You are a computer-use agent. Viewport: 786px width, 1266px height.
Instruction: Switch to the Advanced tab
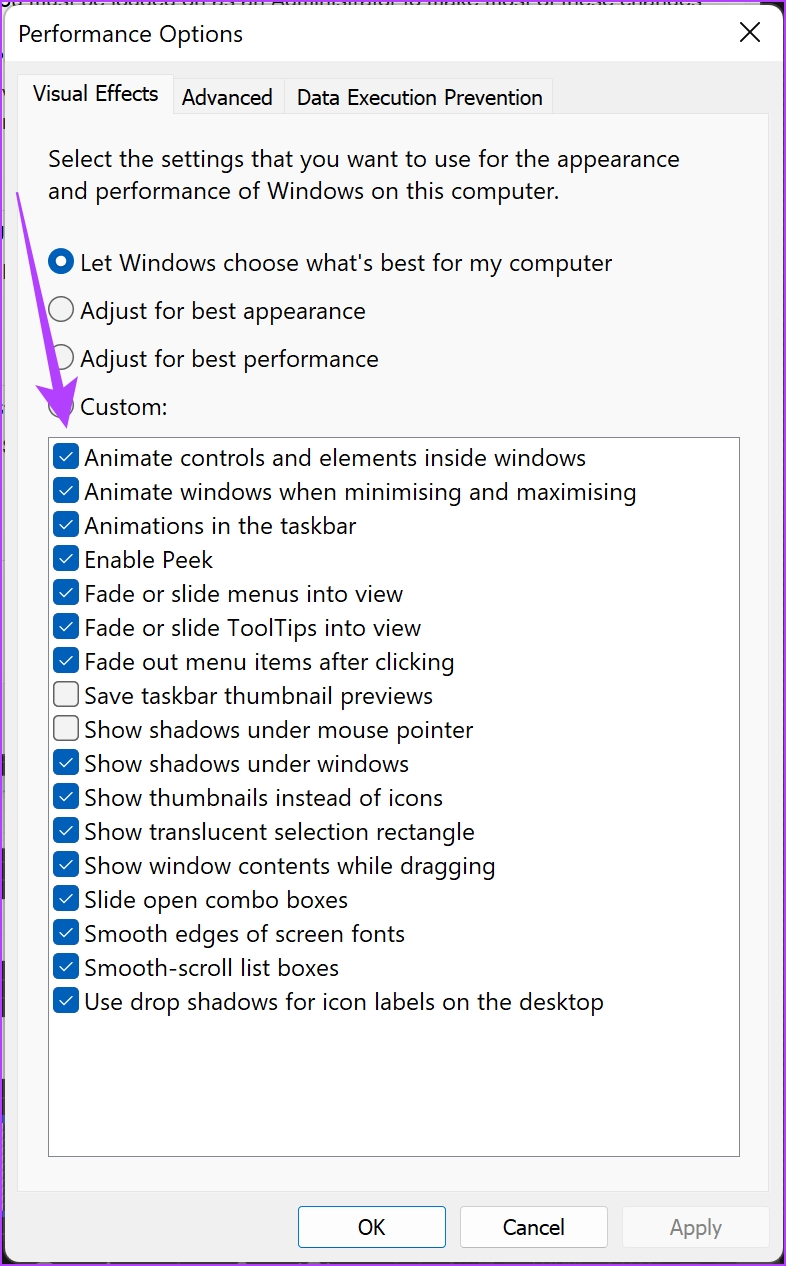coord(227,97)
